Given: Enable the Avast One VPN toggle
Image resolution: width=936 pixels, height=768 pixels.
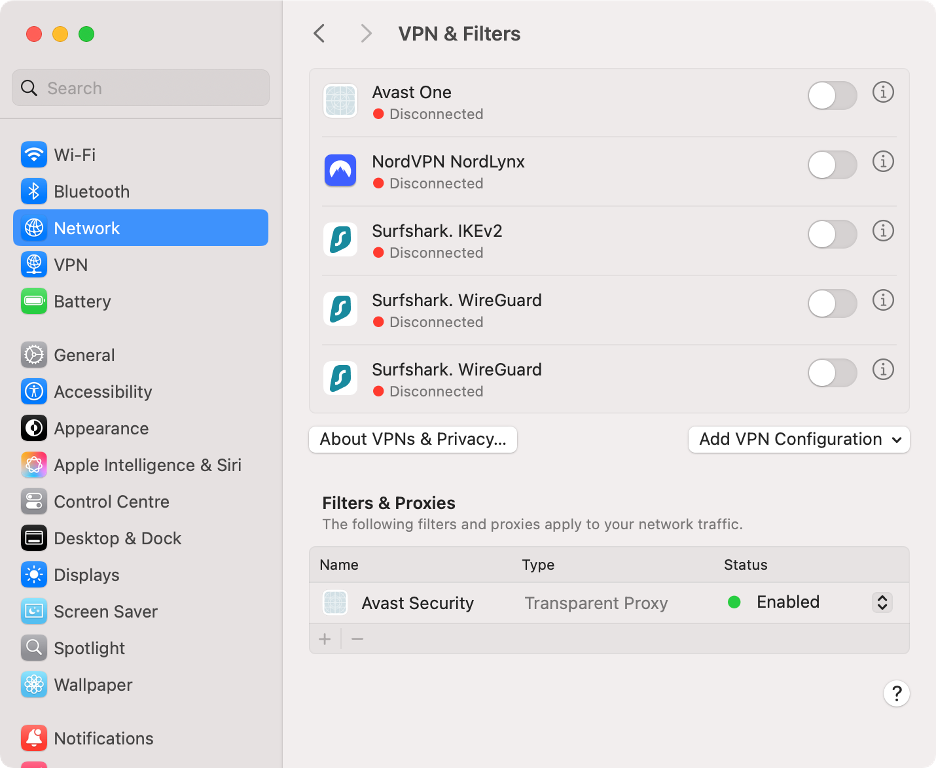Looking at the screenshot, I should click(832, 95).
